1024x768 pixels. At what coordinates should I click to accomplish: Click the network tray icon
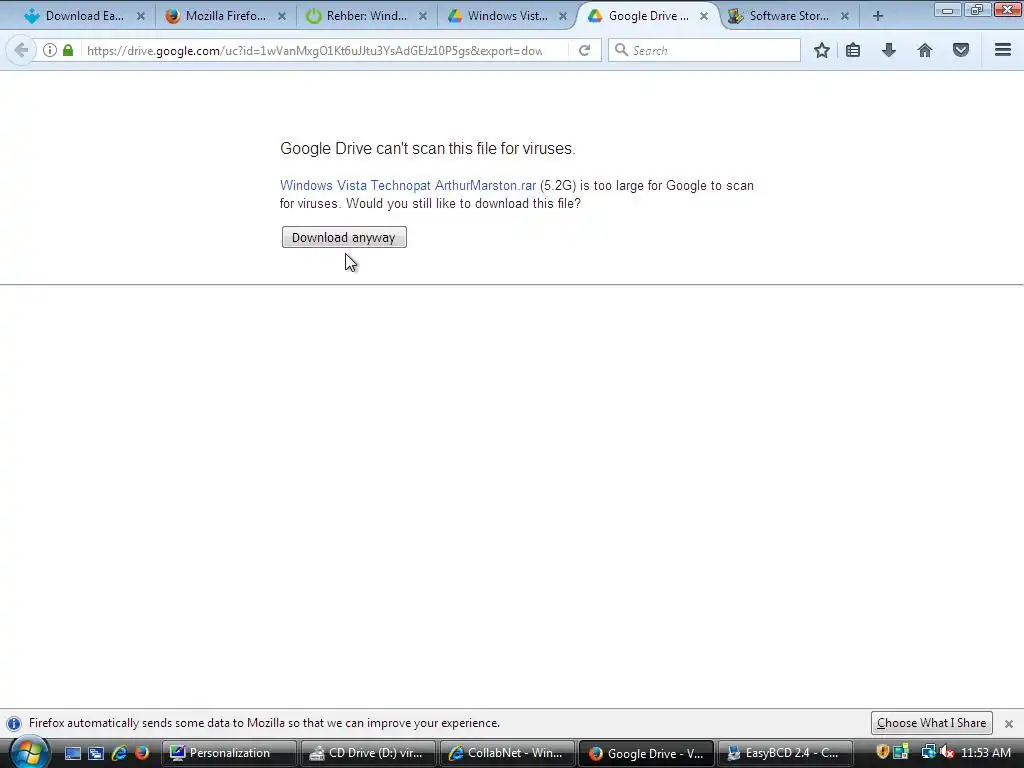coord(927,752)
